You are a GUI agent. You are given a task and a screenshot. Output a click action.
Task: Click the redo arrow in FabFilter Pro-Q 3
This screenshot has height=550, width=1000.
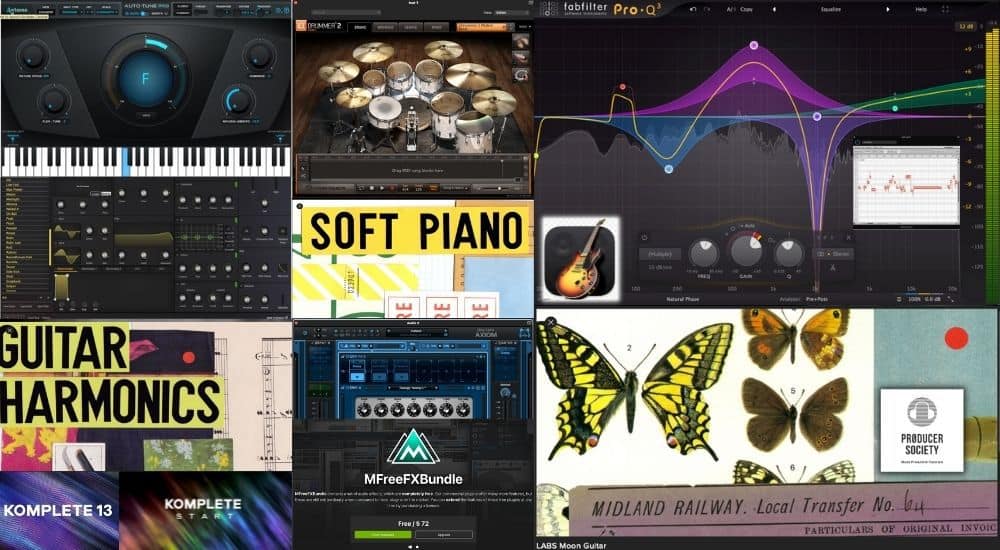pos(707,10)
